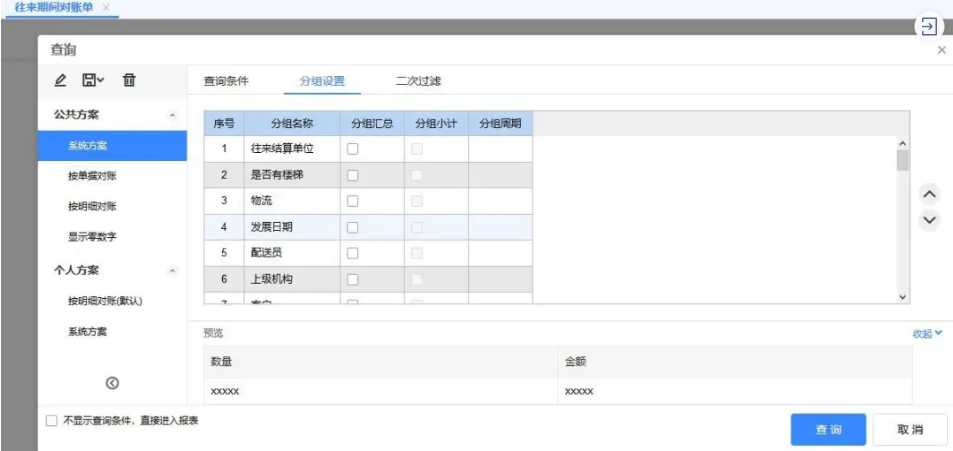Image resolution: width=953 pixels, height=451 pixels.
Task: Close the 查询 dialog with the X
Action: pos(941,50)
